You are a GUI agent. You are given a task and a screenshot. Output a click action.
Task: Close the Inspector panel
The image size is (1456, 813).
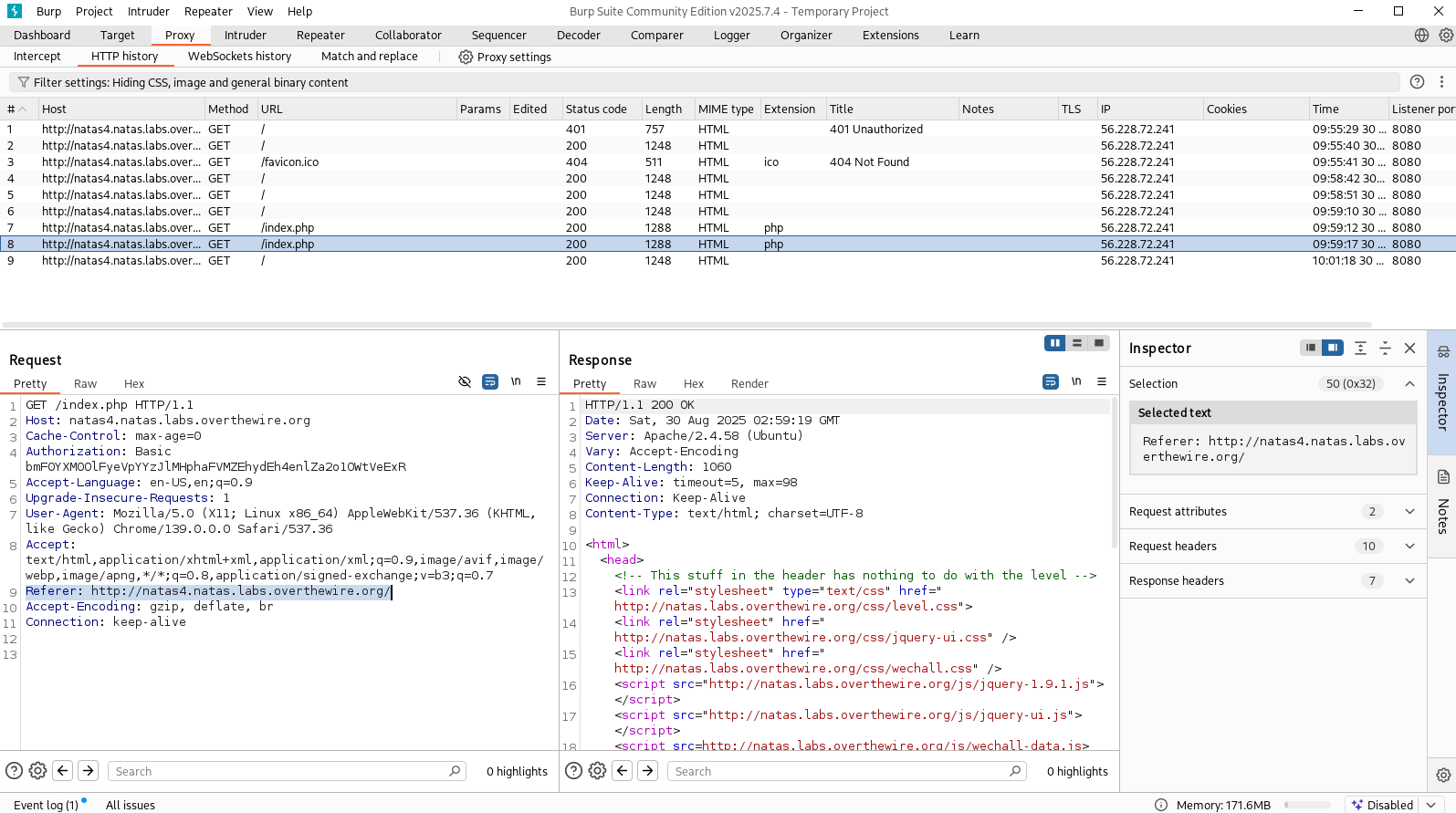point(1409,349)
